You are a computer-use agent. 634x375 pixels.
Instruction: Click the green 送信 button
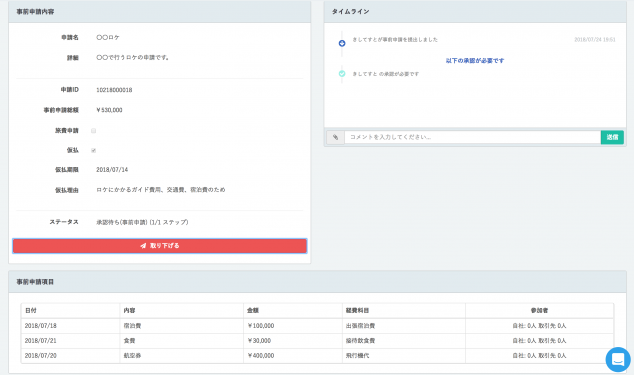[612, 137]
